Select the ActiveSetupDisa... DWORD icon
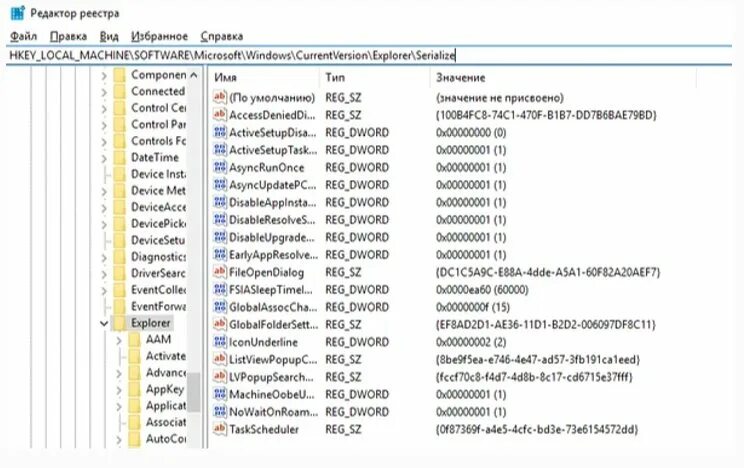The width and height of the screenshot is (744, 468). pos(220,132)
